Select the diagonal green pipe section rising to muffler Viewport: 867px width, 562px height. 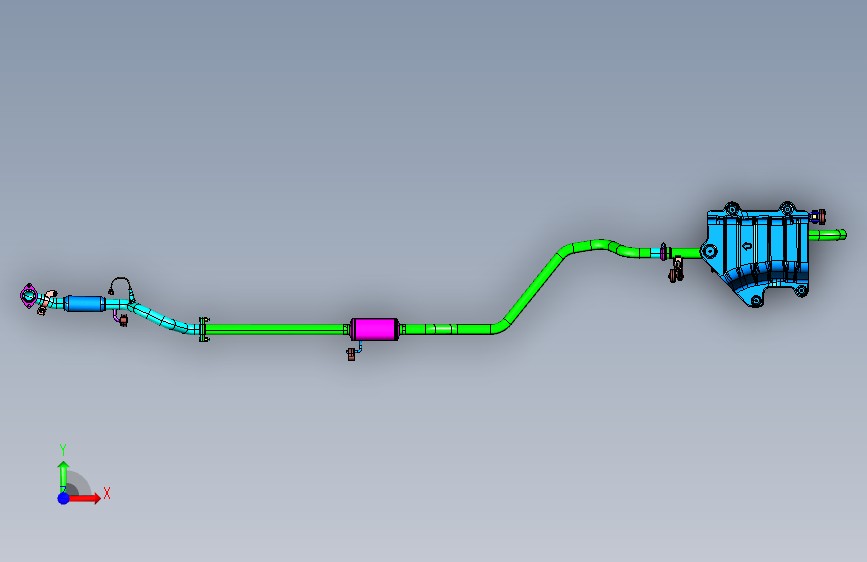[x=534, y=288]
